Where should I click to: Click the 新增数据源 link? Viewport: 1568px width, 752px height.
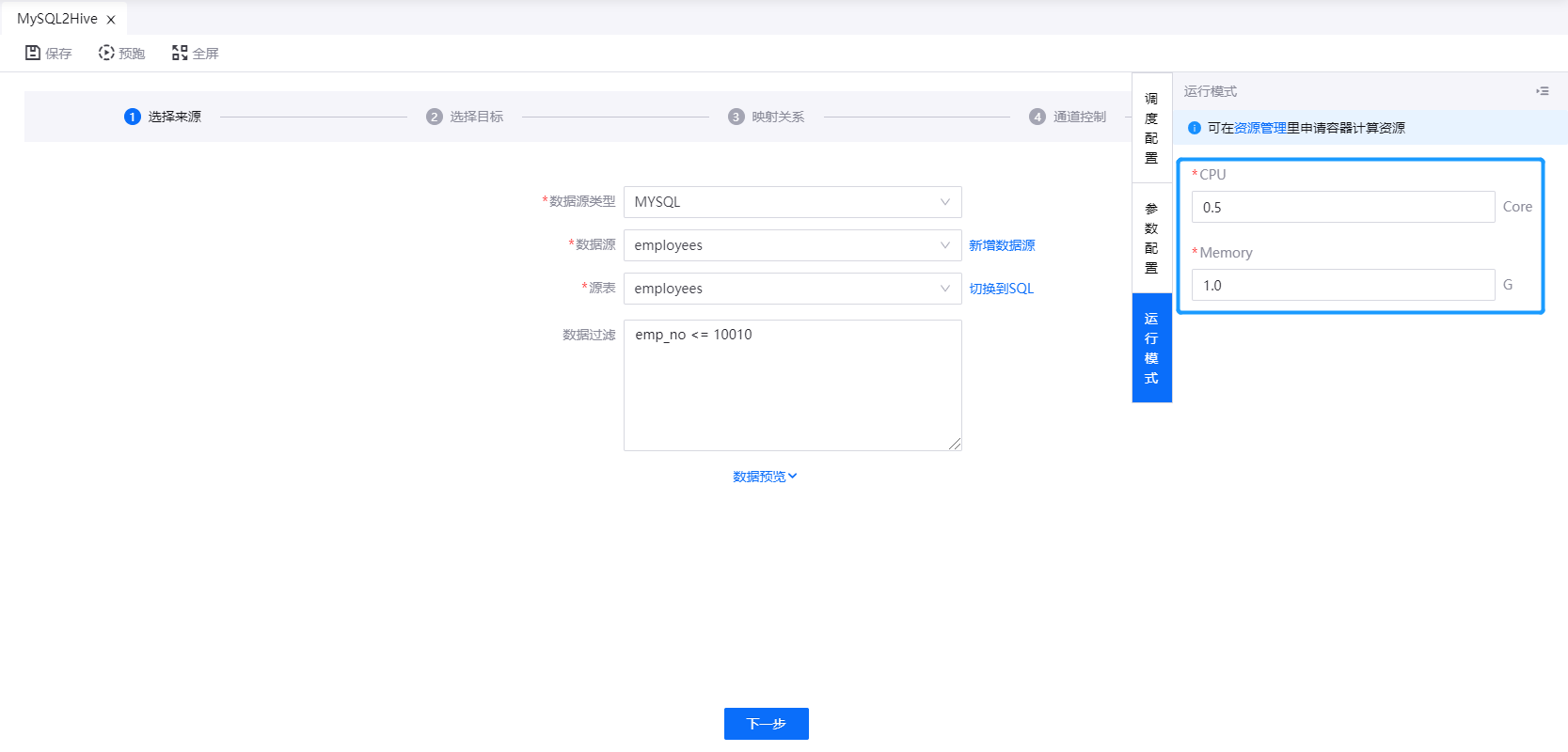pyautogui.click(x=1002, y=245)
